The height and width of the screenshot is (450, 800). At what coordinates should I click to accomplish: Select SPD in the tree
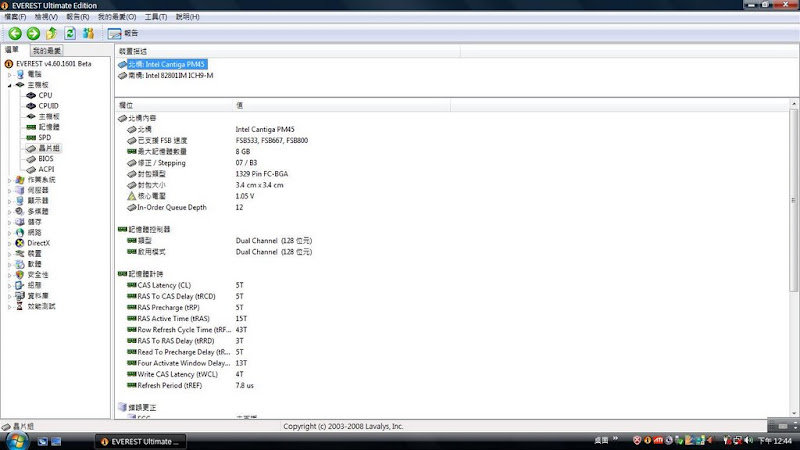pyautogui.click(x=45, y=138)
